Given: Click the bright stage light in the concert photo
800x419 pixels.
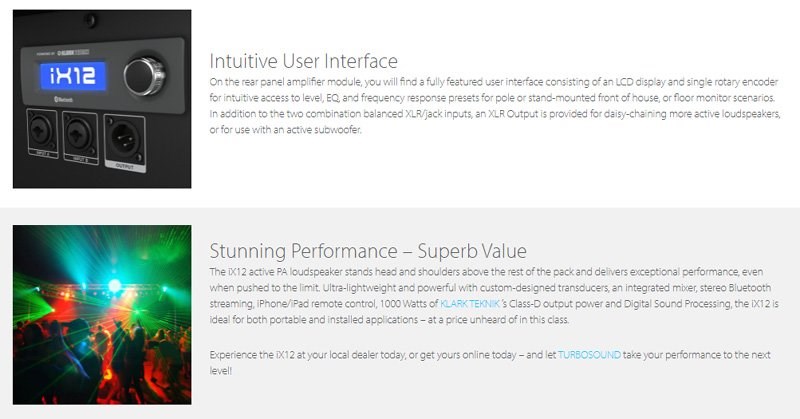Looking at the screenshot, I should point(115,285).
